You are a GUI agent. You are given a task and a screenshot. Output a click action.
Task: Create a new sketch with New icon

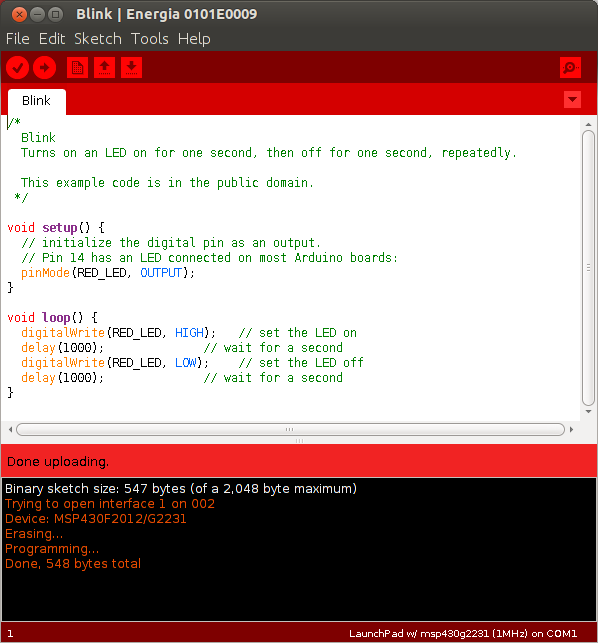pyautogui.click(x=78, y=68)
